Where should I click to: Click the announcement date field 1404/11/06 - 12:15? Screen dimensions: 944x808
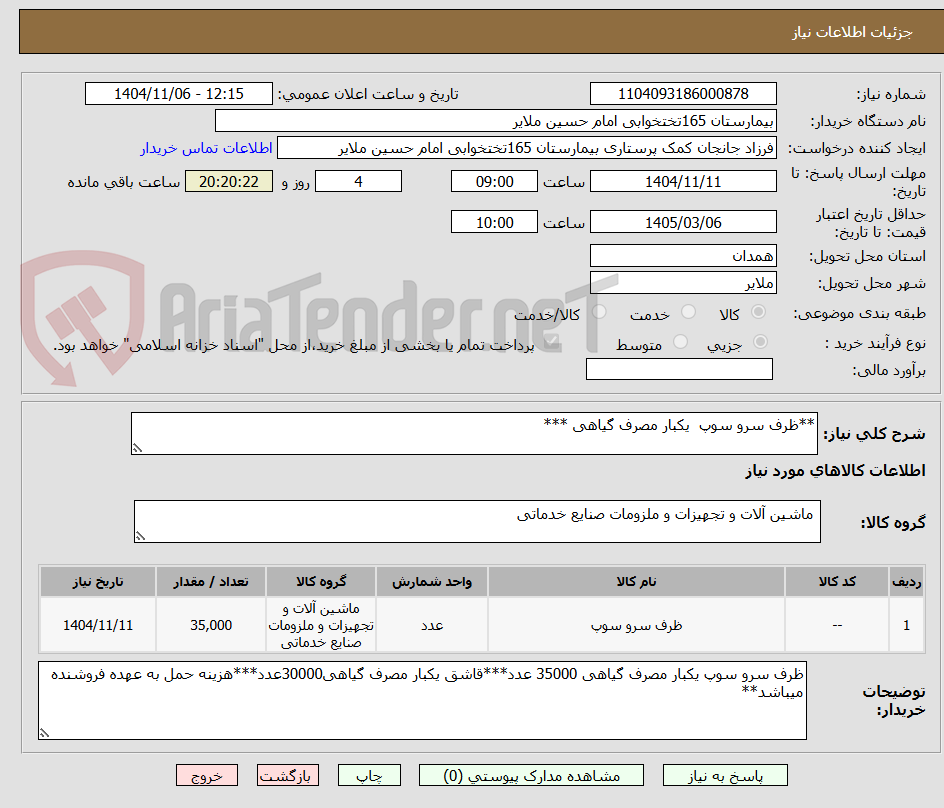click(179, 94)
